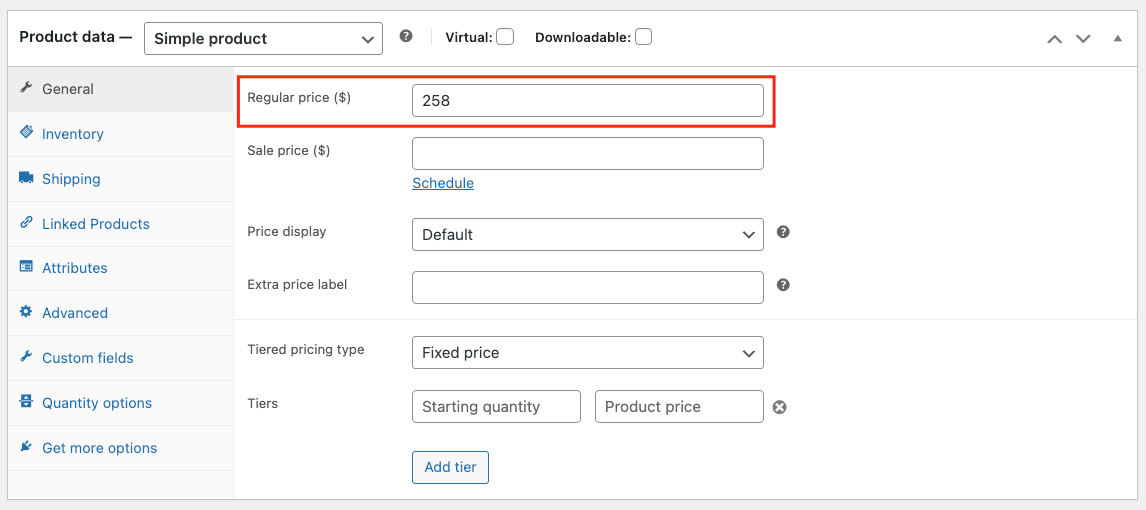Screen dimensions: 1146x510
Task: Select the Custom fields tab
Action: (x=121, y=358)
